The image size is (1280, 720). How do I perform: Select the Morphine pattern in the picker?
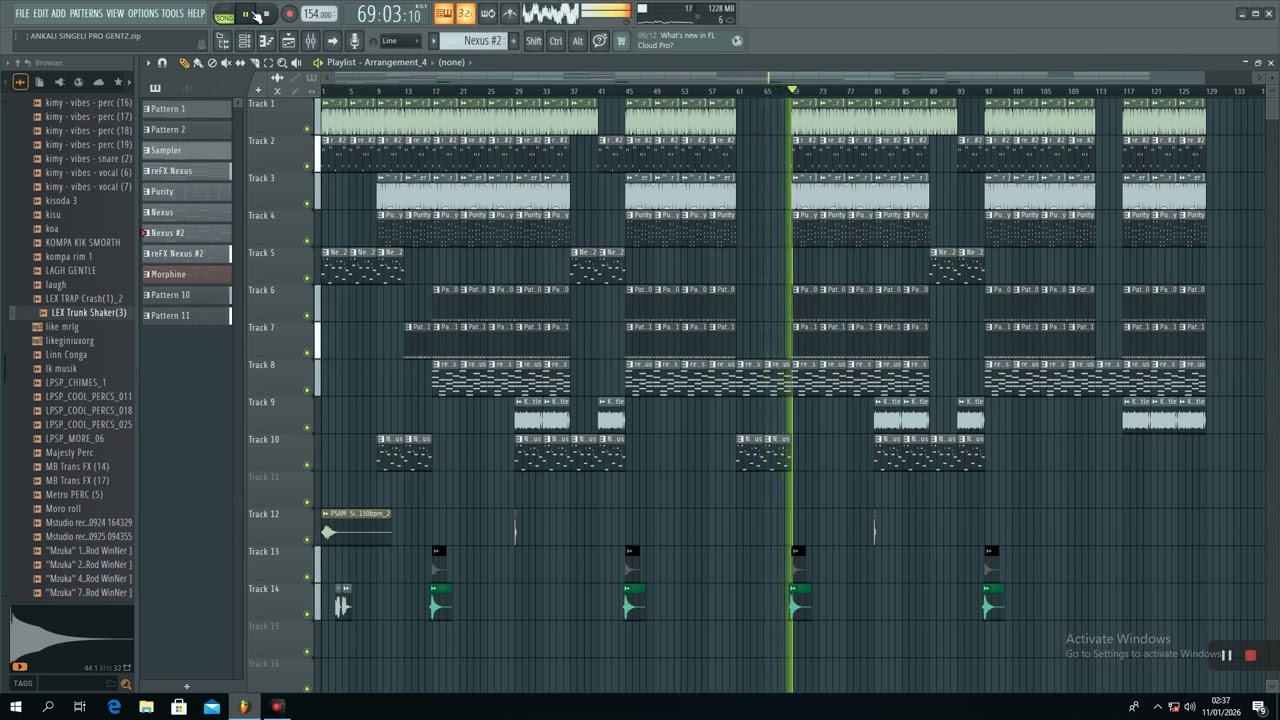coord(187,274)
